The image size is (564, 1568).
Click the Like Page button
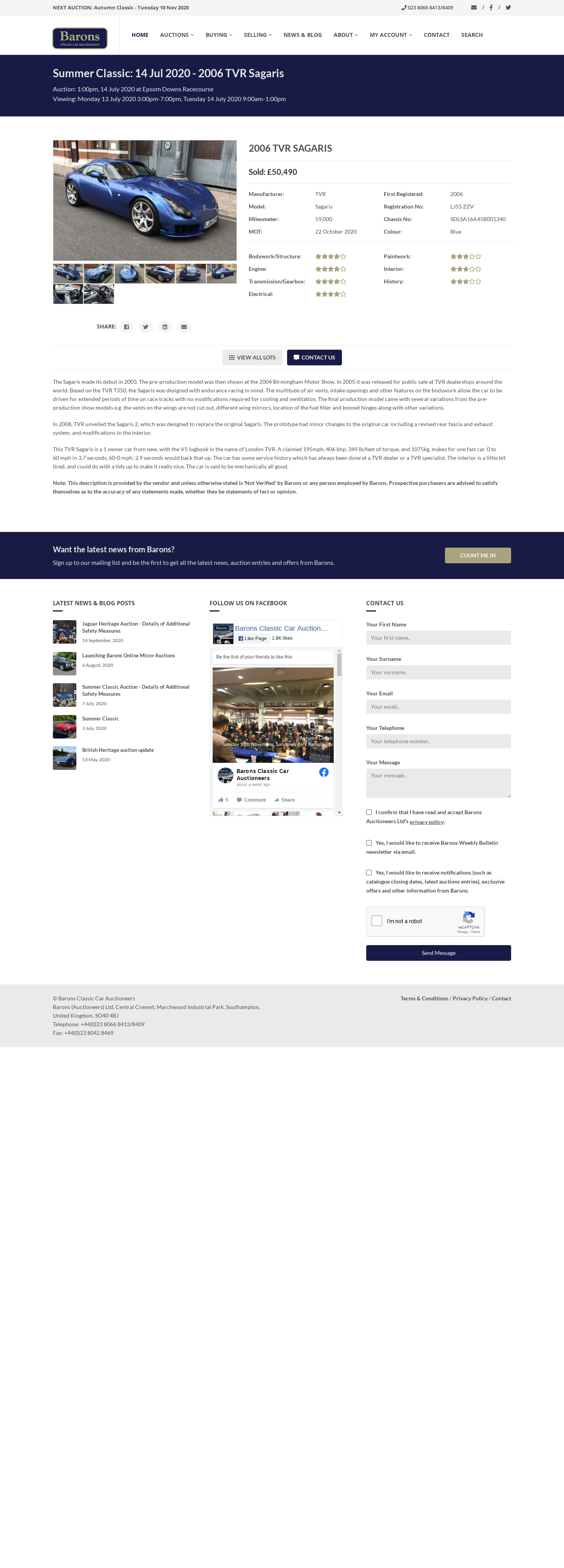(253, 639)
